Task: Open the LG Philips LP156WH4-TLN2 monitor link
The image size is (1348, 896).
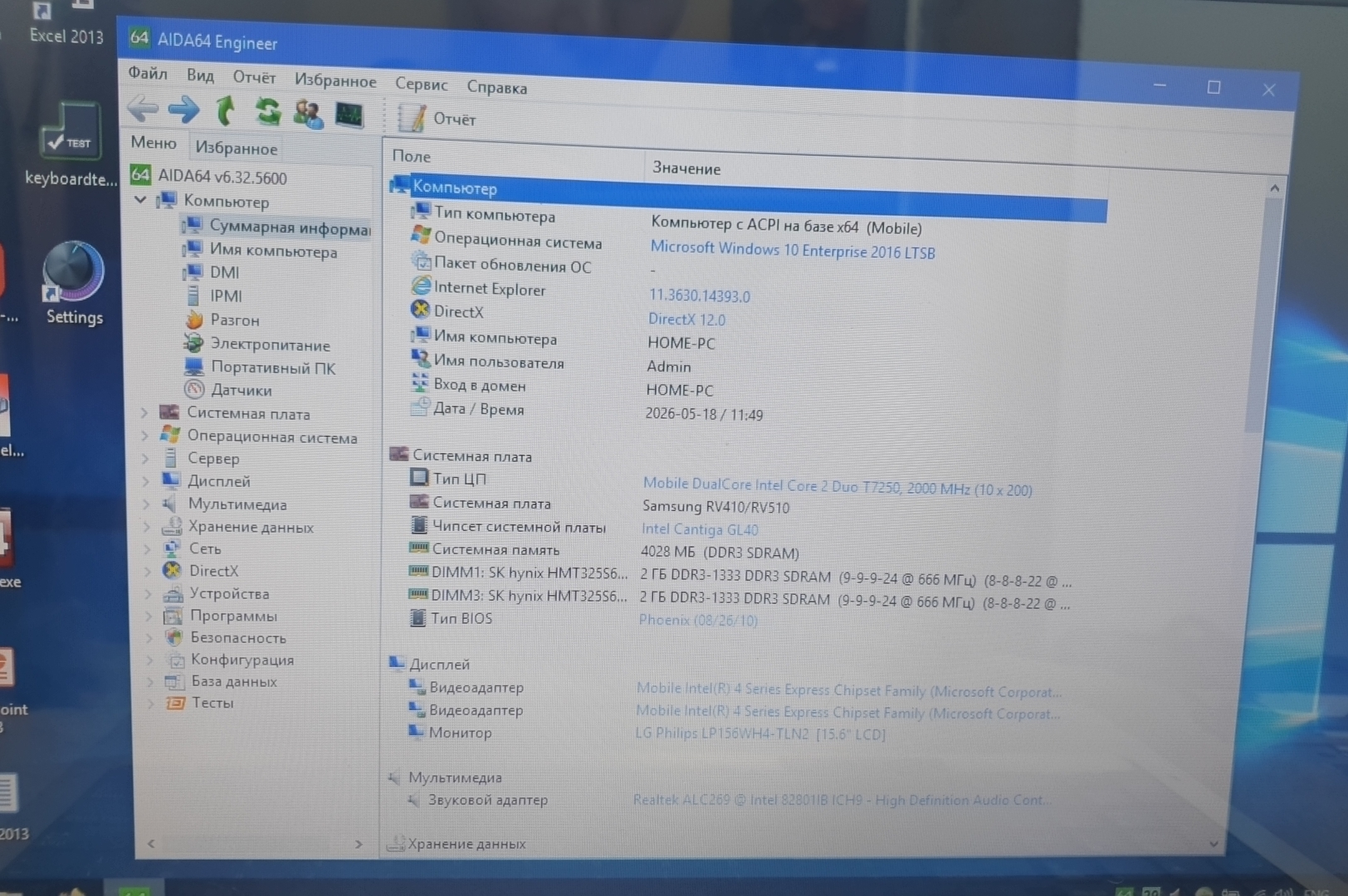Action: (760, 733)
